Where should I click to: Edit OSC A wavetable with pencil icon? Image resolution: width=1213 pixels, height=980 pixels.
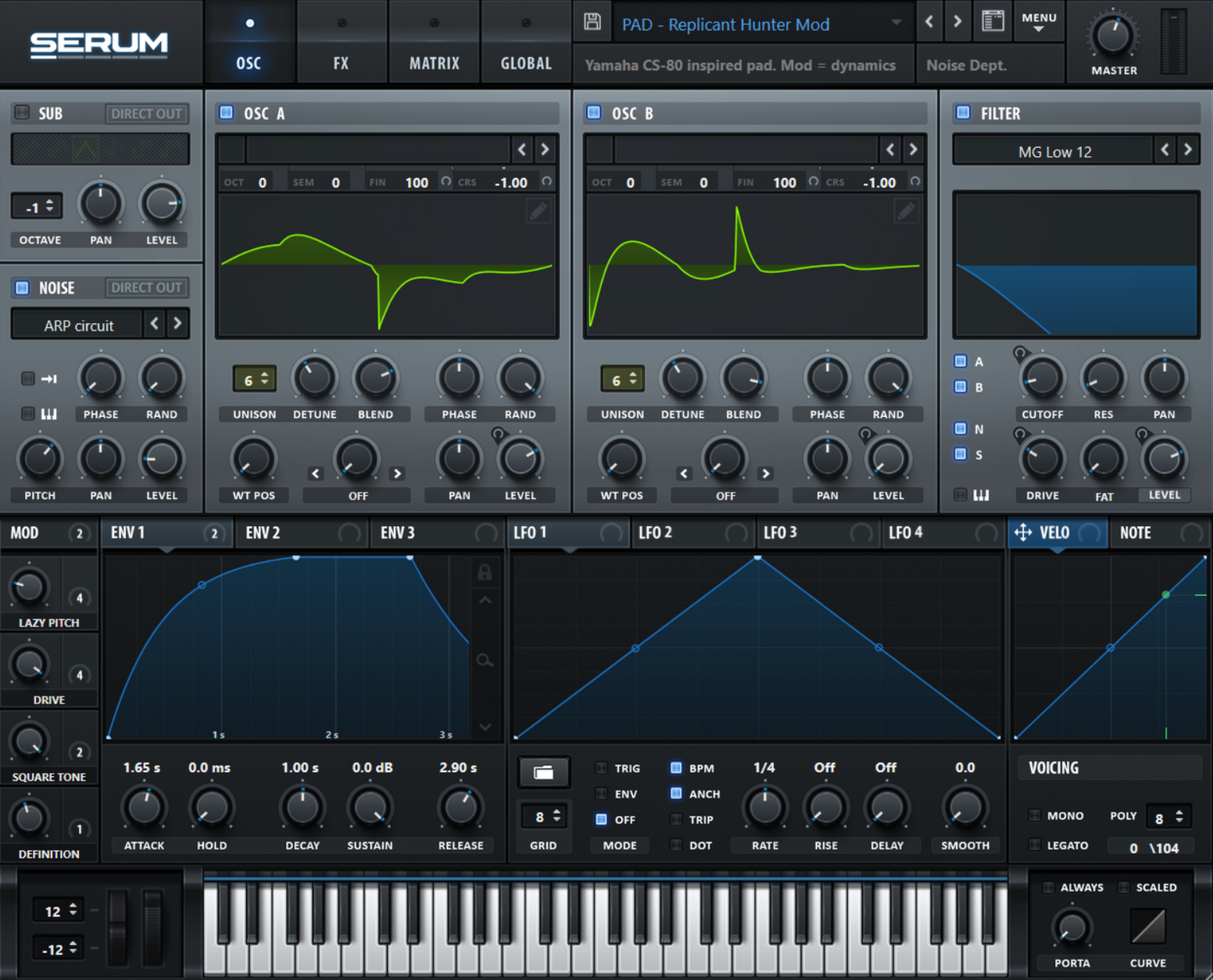(538, 211)
